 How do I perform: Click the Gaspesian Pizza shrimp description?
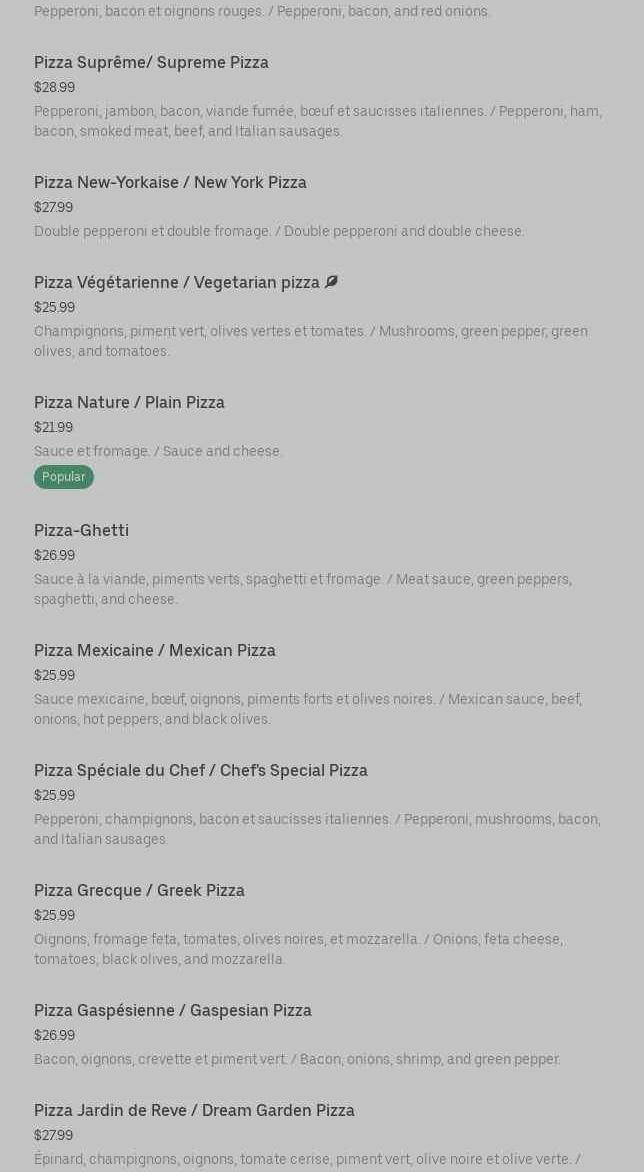tap(297, 1059)
